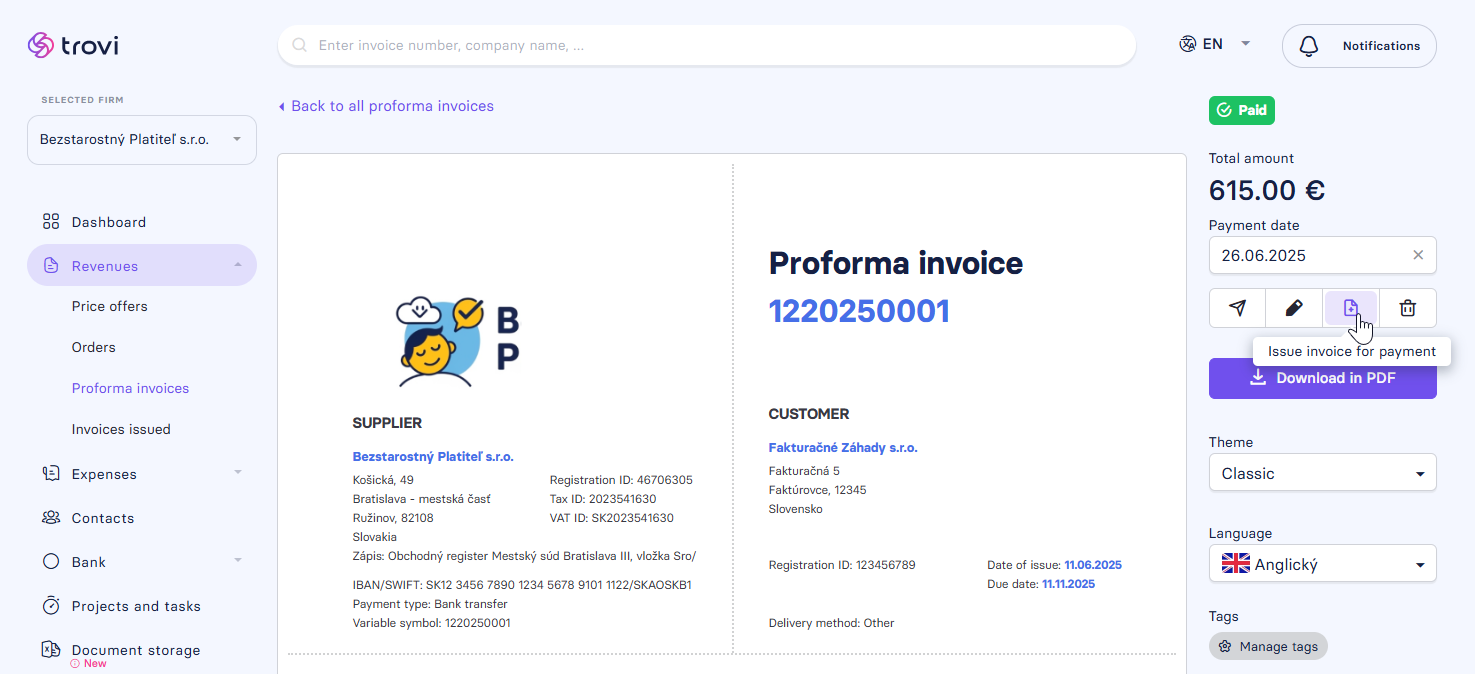1475x674 pixels.
Task: Click the Manage tags gear icon
Action: pos(1225,646)
